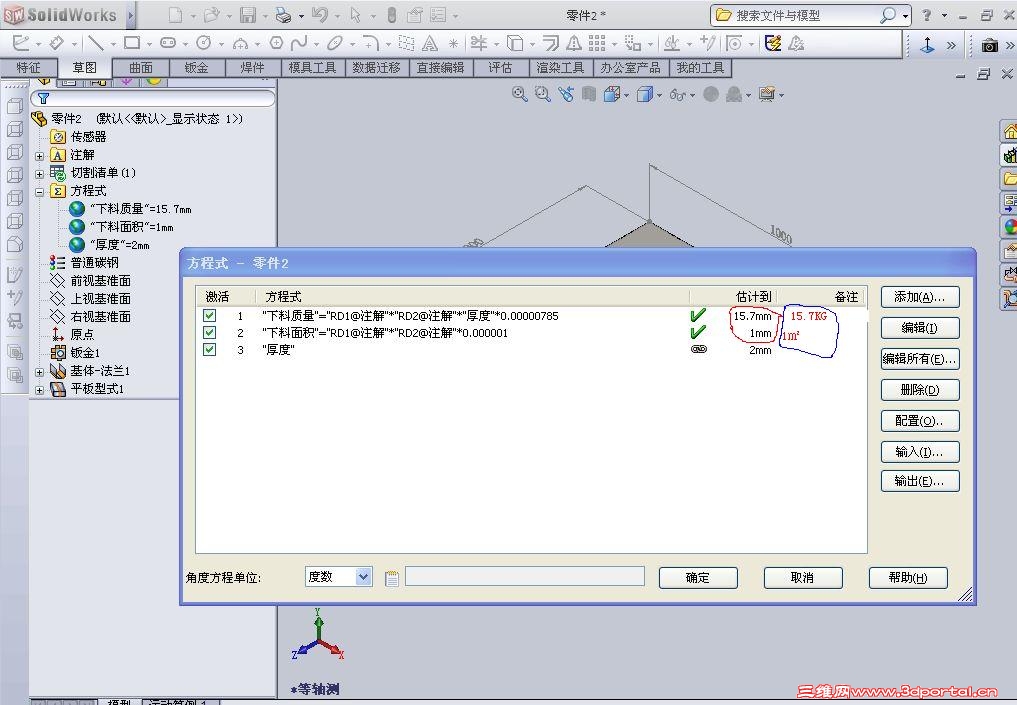This screenshot has height=705, width=1017.
Task: Switch to the 特征 tab
Action: pyautogui.click(x=28, y=67)
